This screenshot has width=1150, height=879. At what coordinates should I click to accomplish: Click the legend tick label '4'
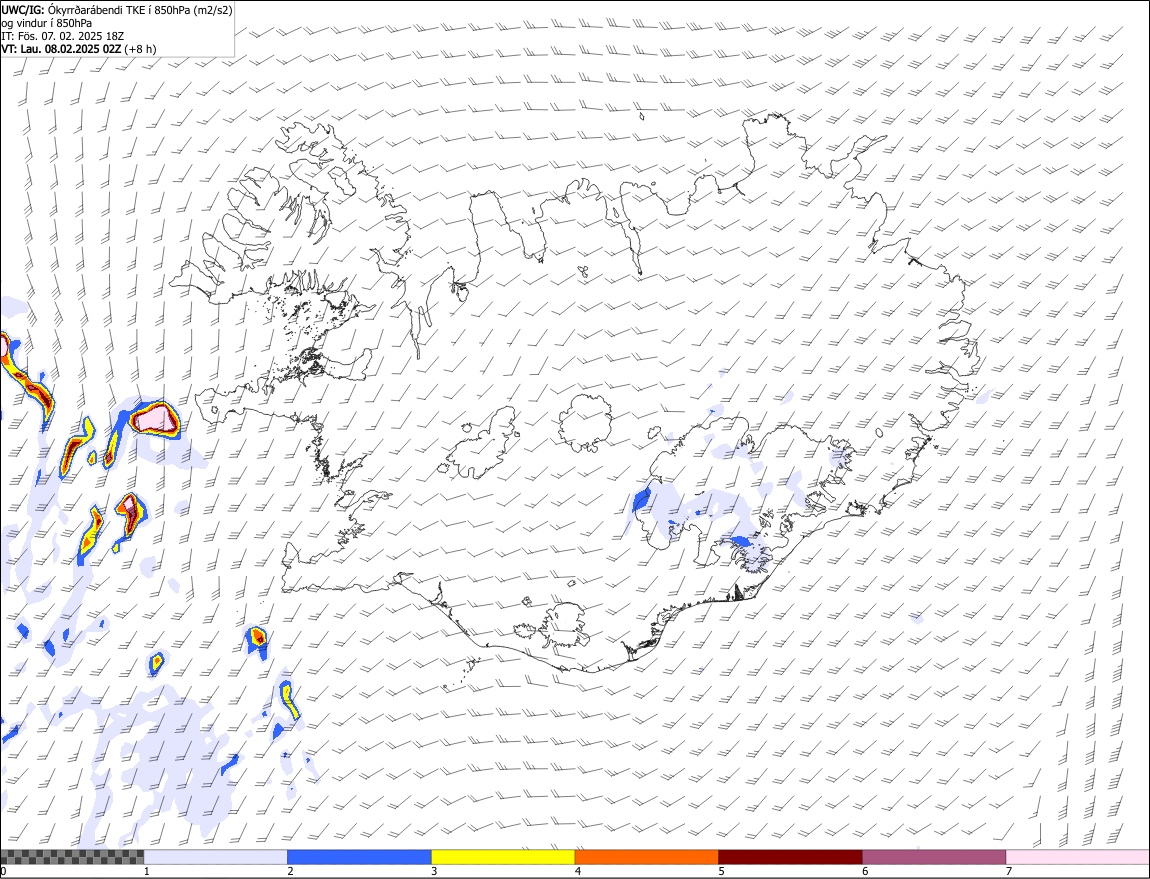pos(578,871)
